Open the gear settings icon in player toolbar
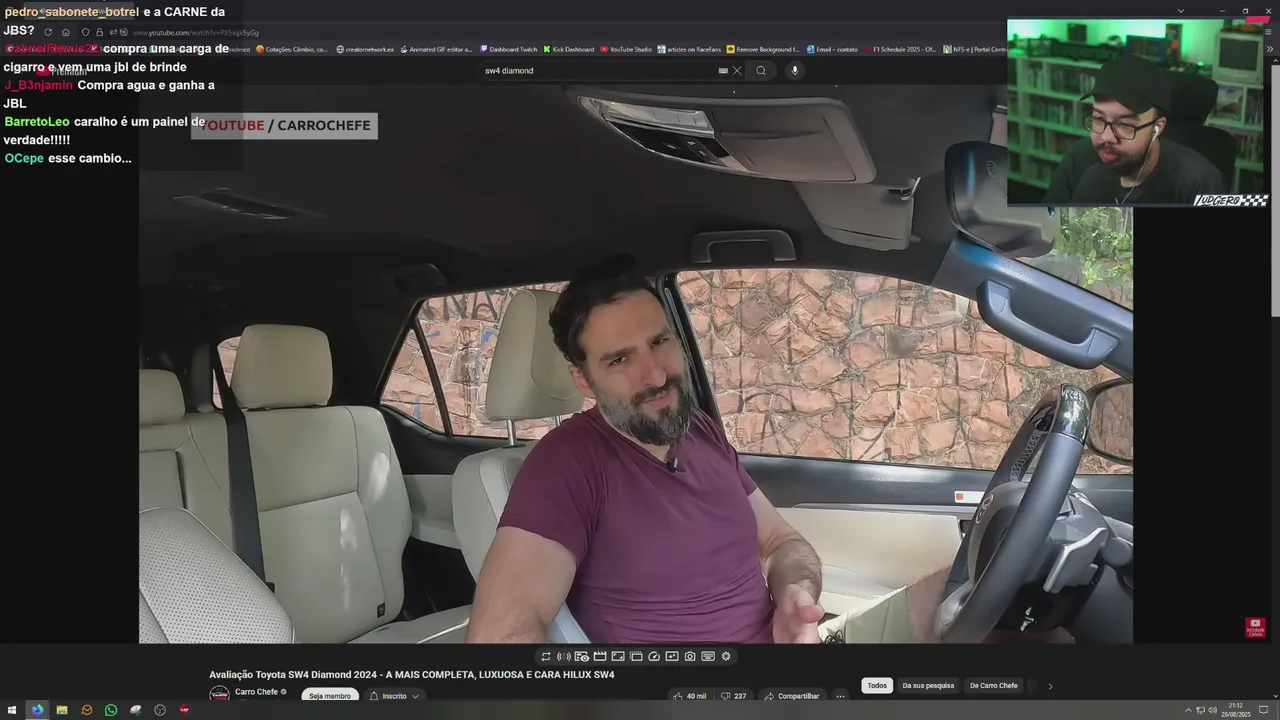Viewport: 1280px width, 720px height. pyautogui.click(x=726, y=656)
